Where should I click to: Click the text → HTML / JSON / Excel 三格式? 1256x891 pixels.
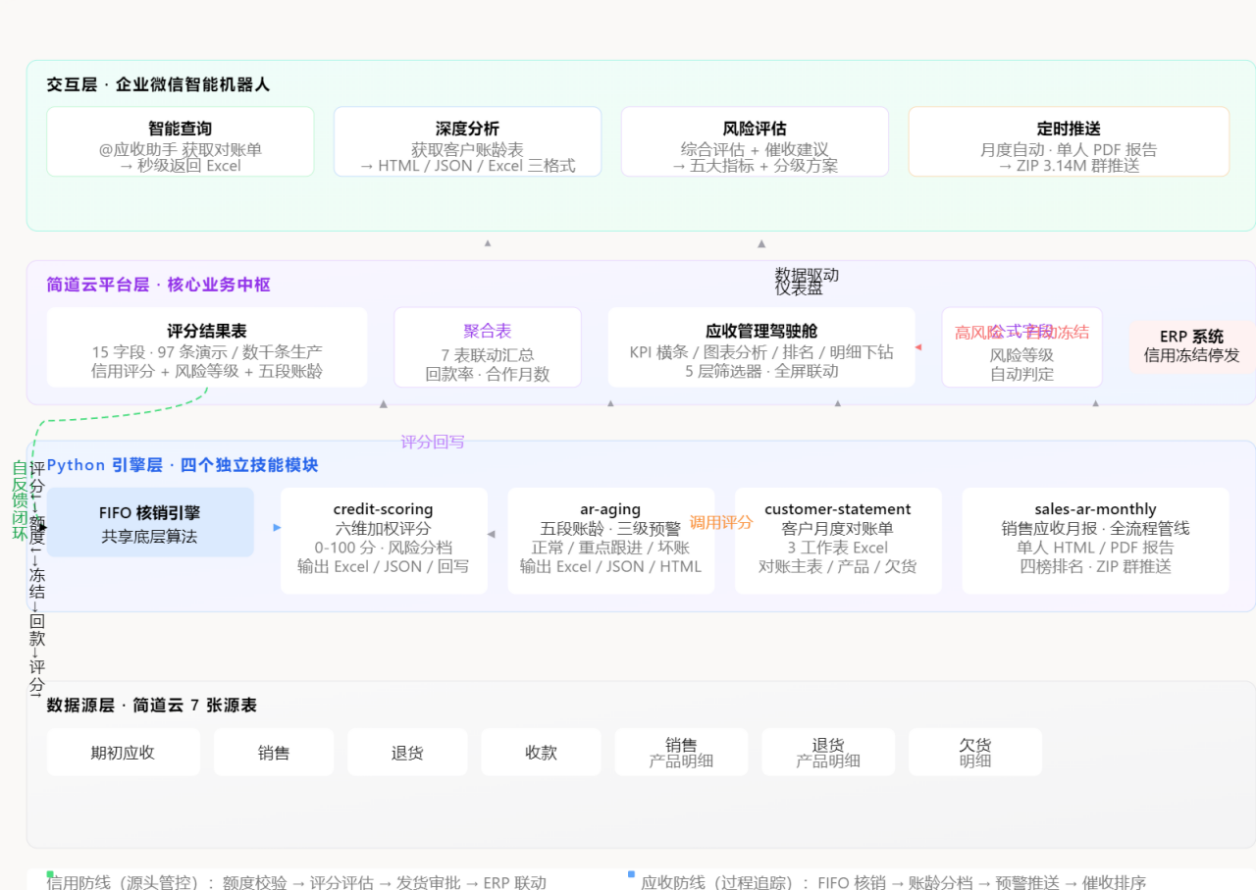pos(467,166)
